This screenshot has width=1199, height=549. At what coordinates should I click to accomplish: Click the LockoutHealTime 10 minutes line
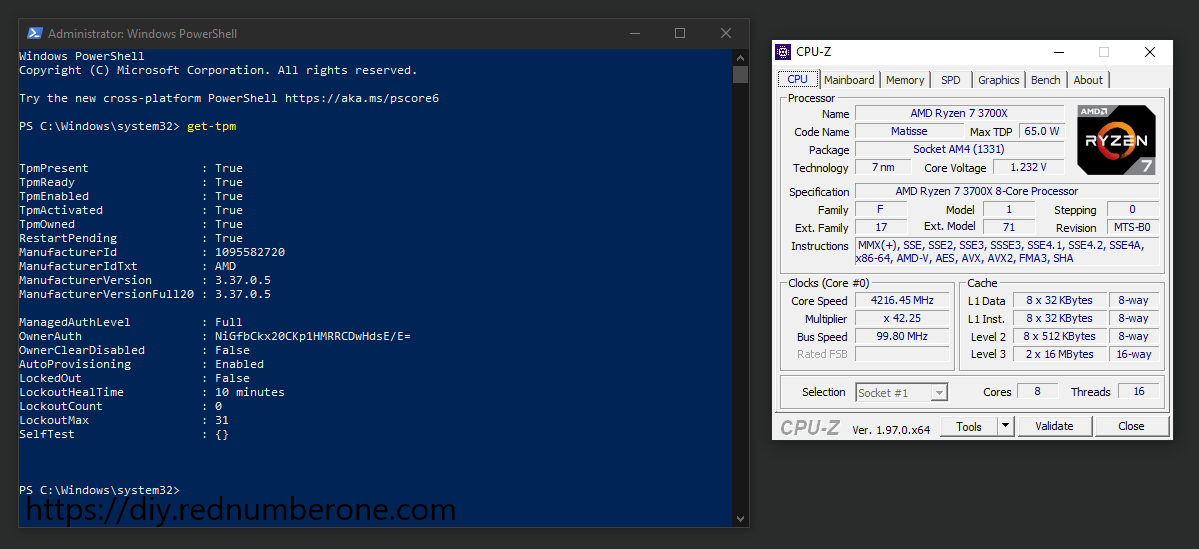click(152, 392)
